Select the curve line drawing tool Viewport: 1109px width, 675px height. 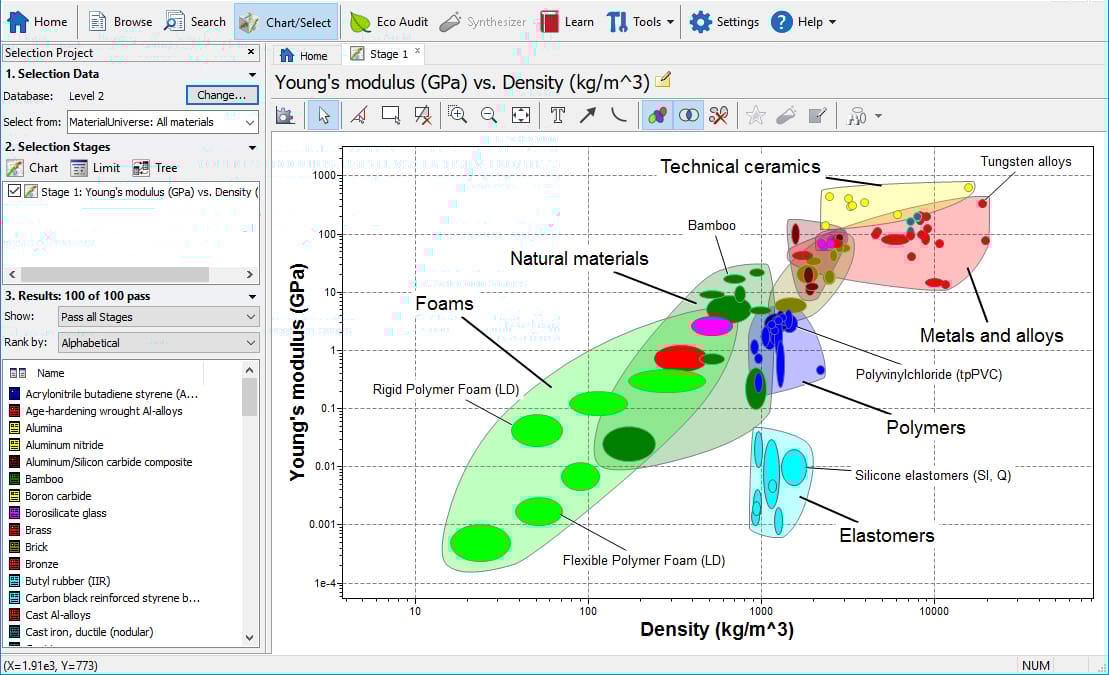click(x=619, y=115)
